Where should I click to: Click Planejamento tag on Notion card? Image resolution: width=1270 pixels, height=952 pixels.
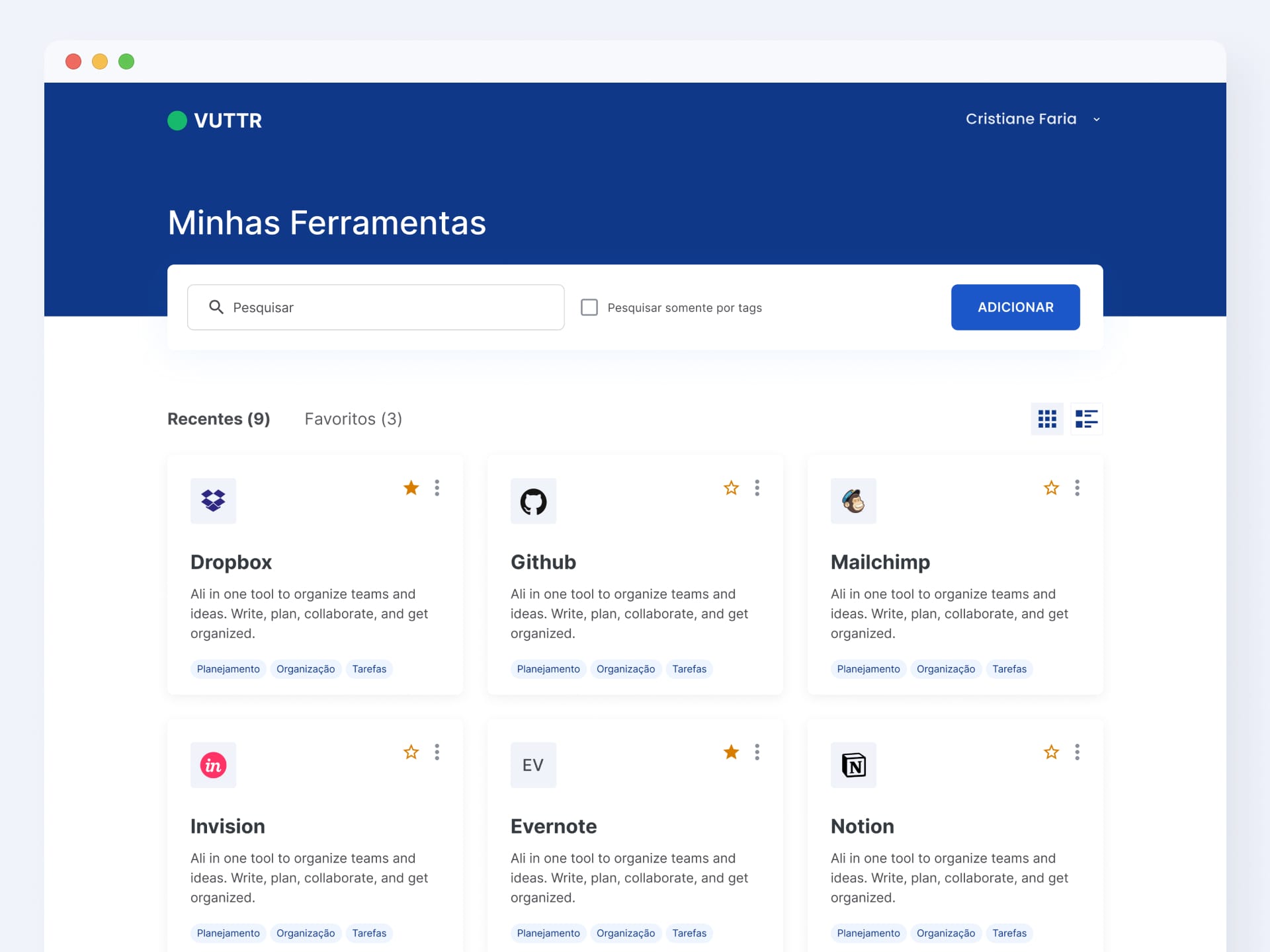(868, 933)
